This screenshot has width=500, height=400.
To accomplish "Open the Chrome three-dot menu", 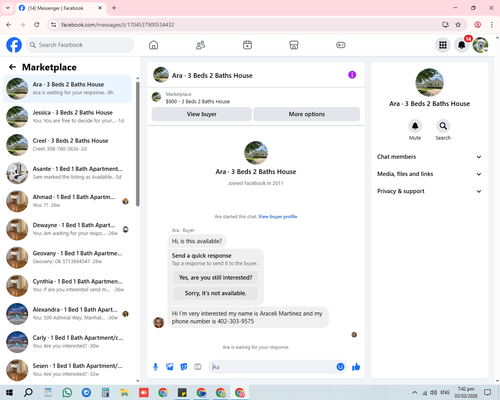I will [x=492, y=25].
